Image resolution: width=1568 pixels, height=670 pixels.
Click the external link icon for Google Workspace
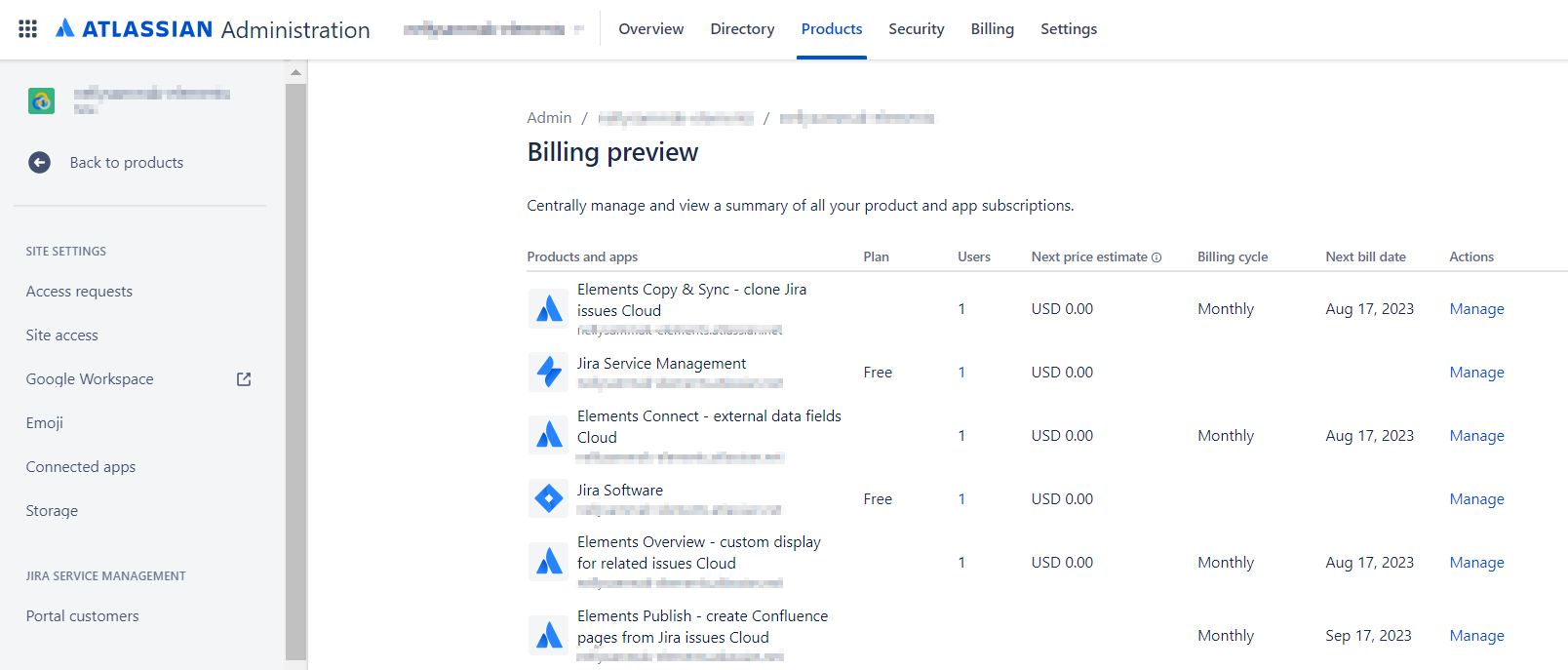(x=244, y=379)
